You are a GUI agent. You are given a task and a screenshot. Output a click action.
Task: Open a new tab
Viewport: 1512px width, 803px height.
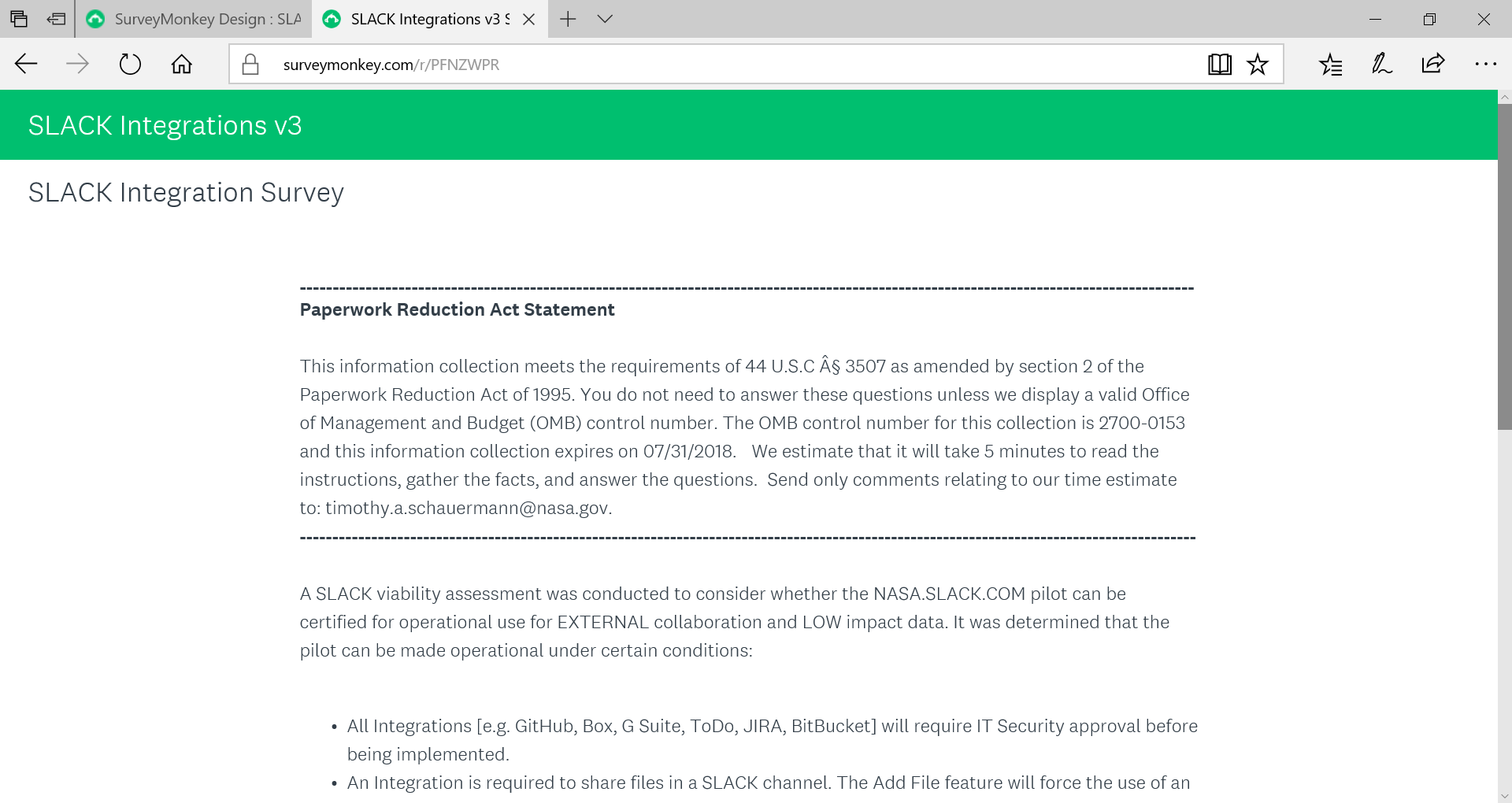click(x=568, y=19)
